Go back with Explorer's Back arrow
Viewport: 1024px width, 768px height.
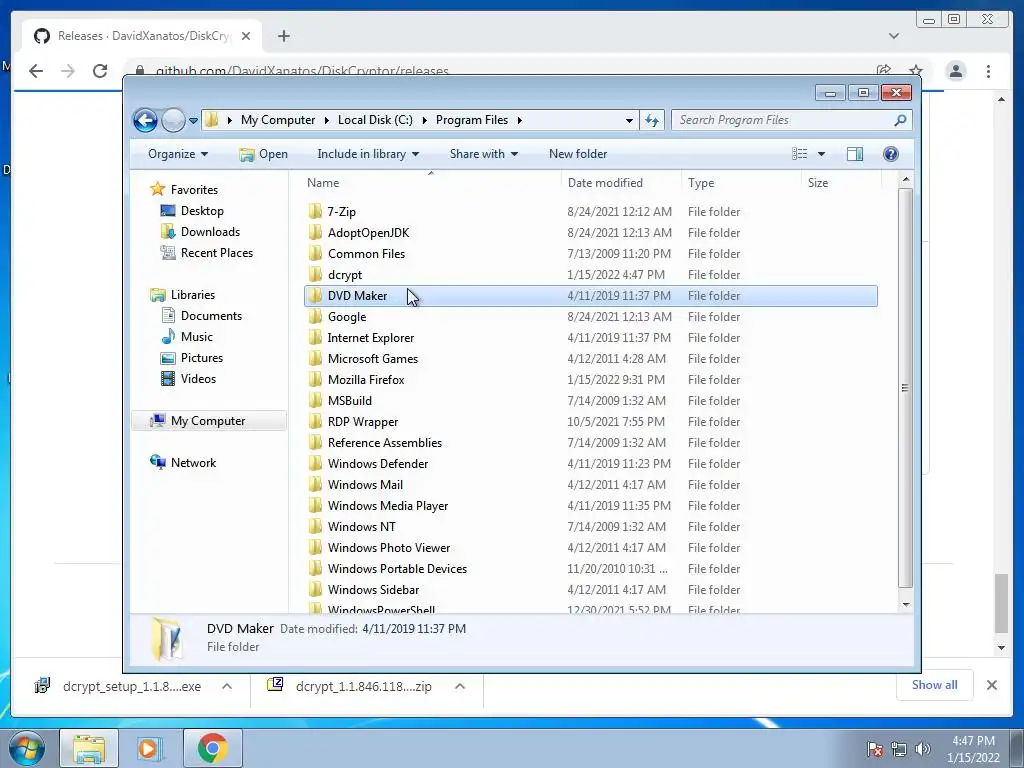click(x=145, y=120)
